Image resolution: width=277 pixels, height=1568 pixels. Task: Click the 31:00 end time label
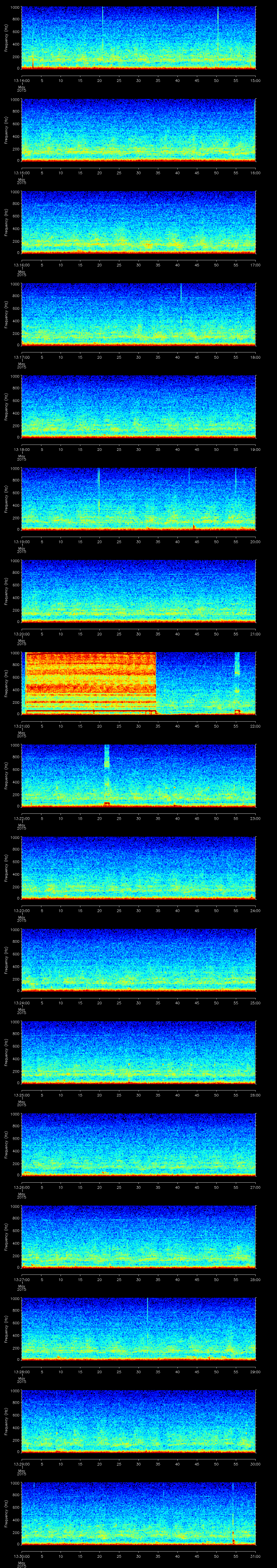[x=256, y=1556]
